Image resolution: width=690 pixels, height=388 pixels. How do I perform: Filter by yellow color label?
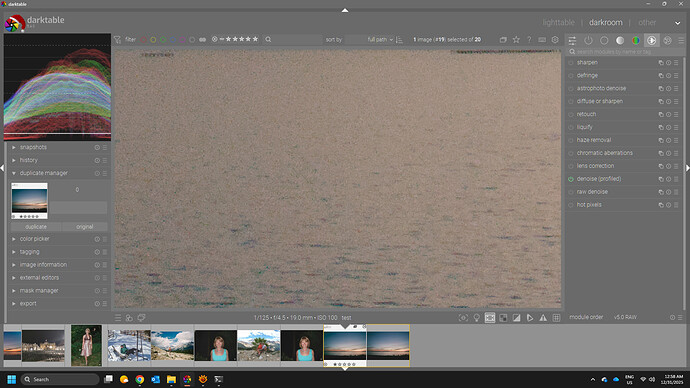153,40
